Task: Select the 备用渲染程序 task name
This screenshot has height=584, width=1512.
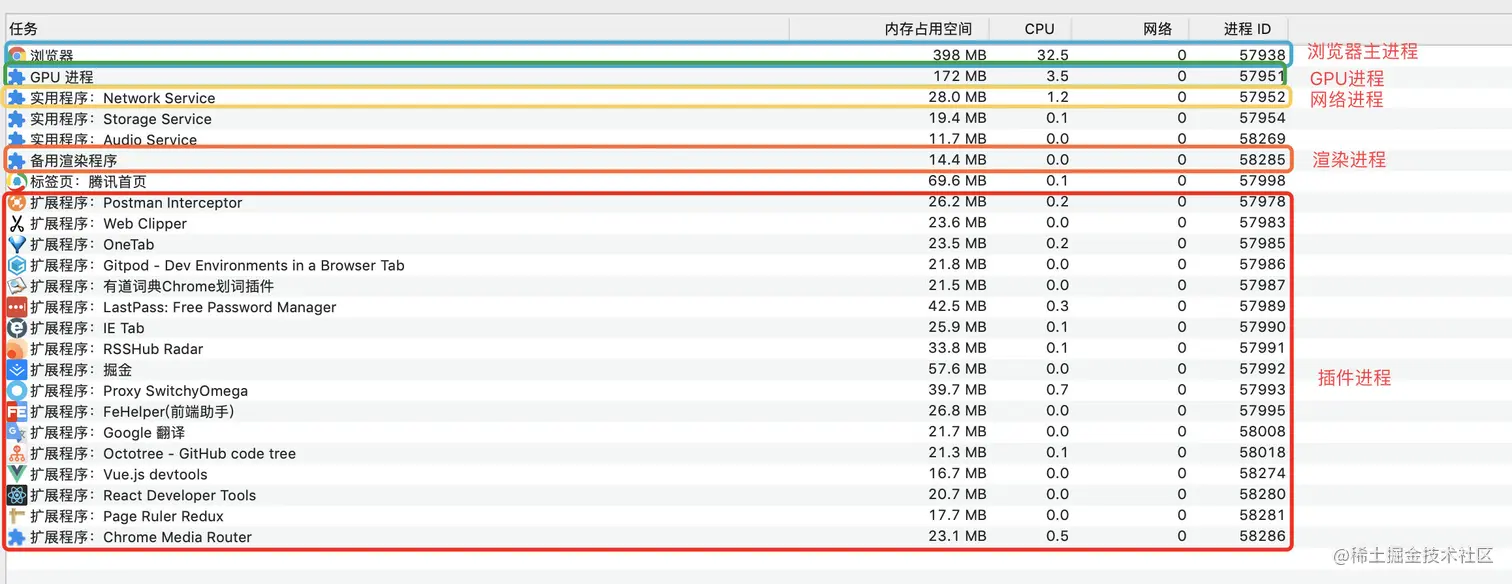Action: 74,160
